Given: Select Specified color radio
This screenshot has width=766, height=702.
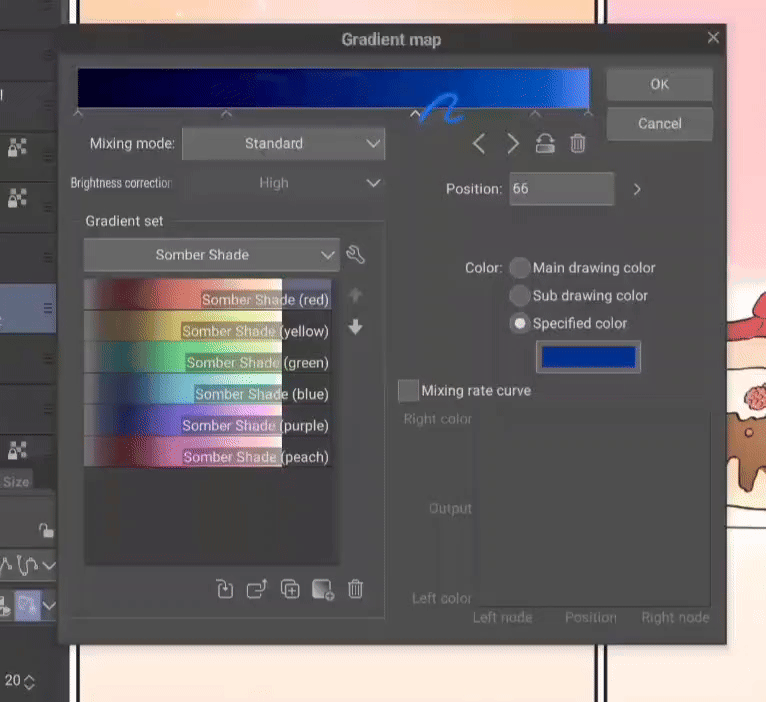Looking at the screenshot, I should pyautogui.click(x=520, y=323).
